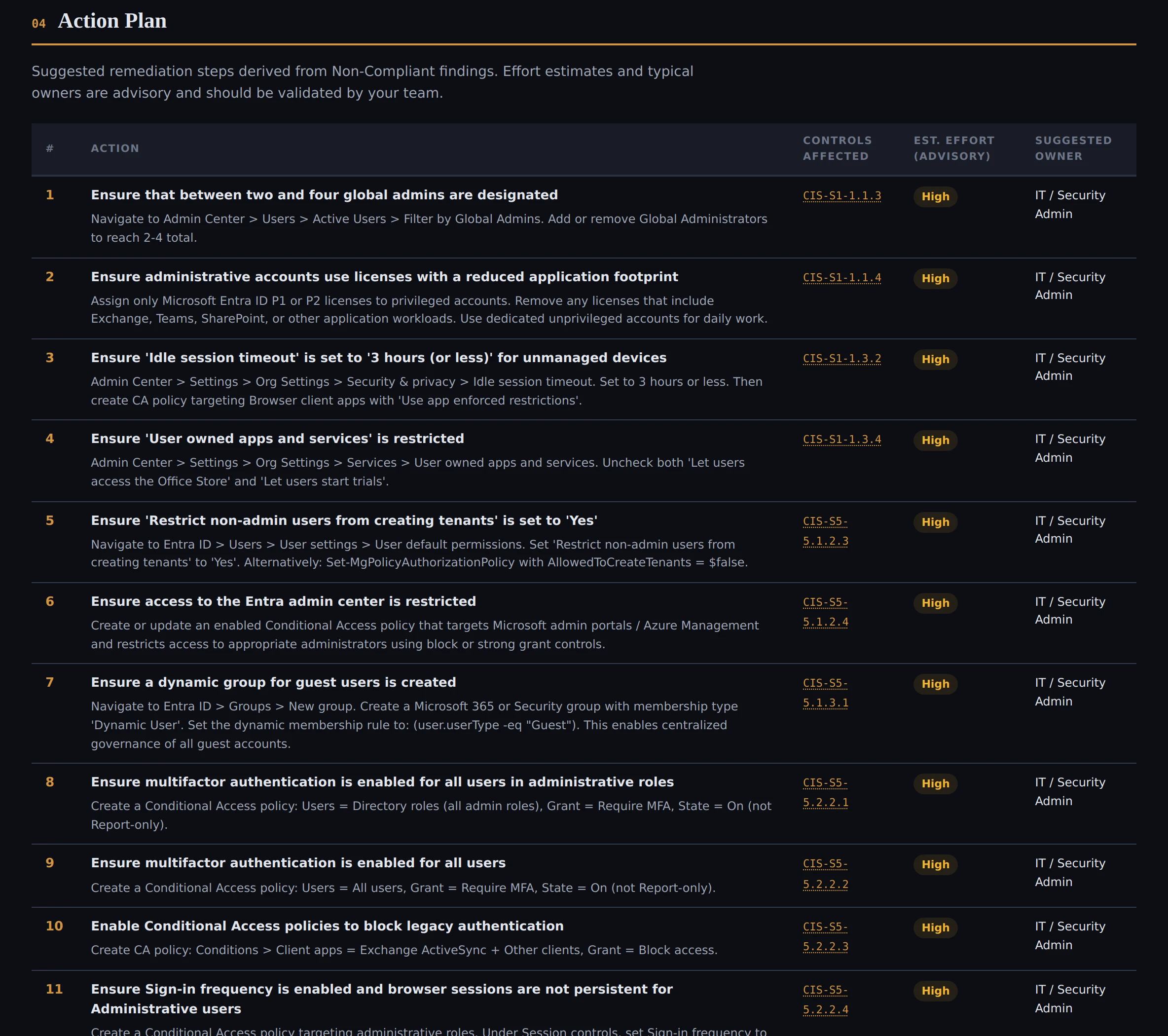Follow the CIS-S5-5.1.3.1 guest group control

pyautogui.click(x=825, y=693)
